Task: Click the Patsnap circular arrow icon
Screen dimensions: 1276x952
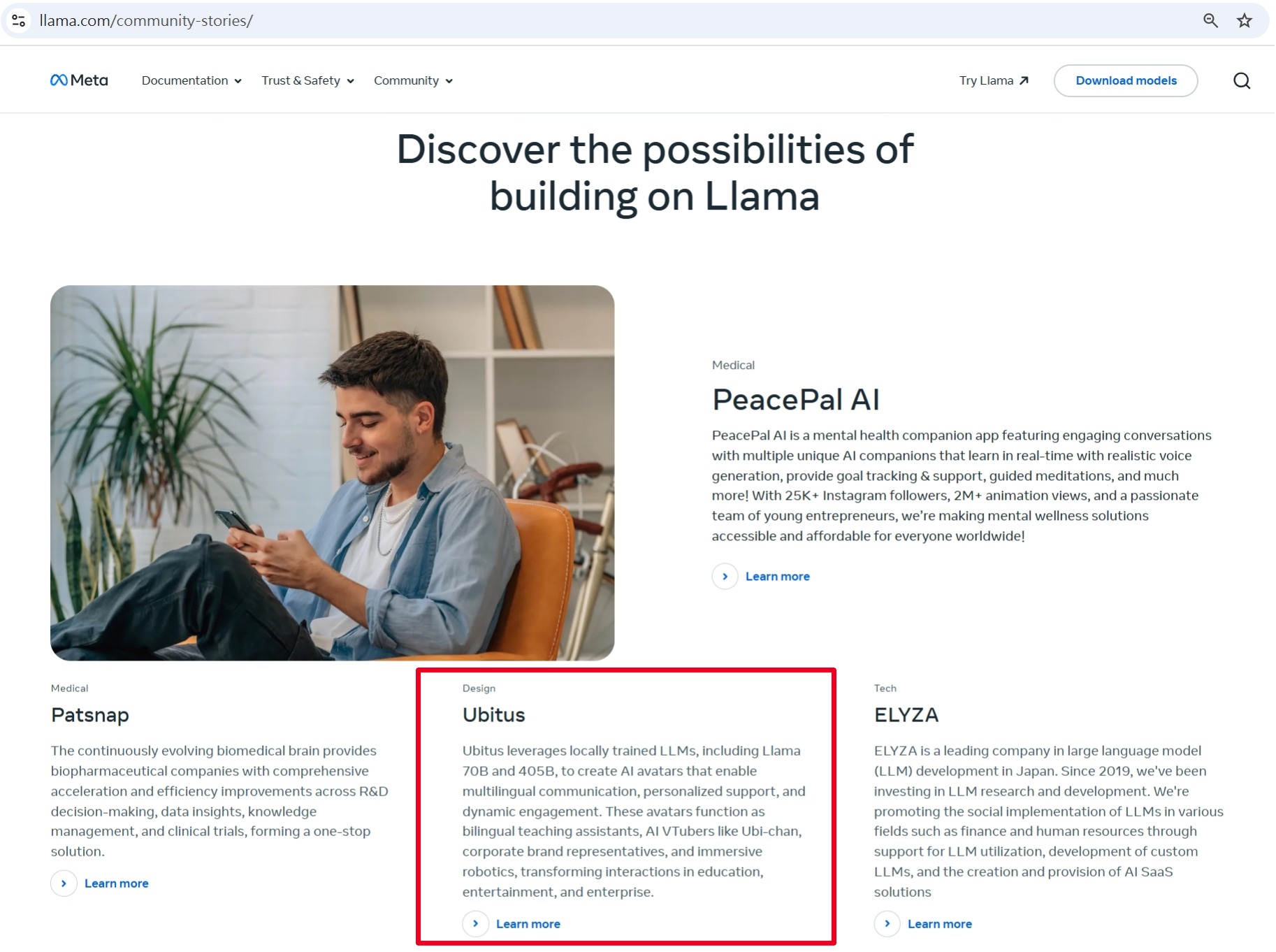Action: click(x=64, y=884)
